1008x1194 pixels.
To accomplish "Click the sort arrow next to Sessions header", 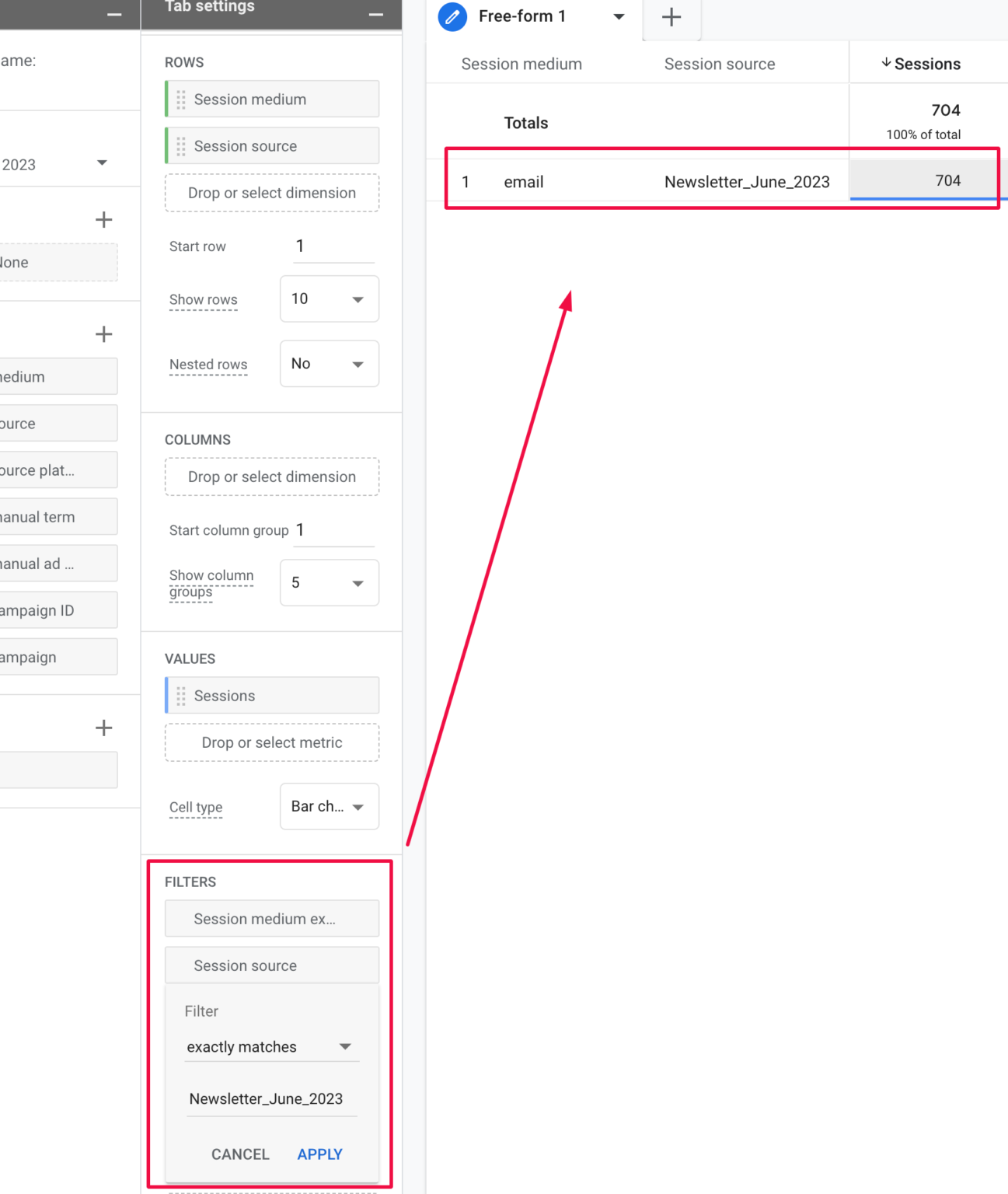I will pos(885,63).
